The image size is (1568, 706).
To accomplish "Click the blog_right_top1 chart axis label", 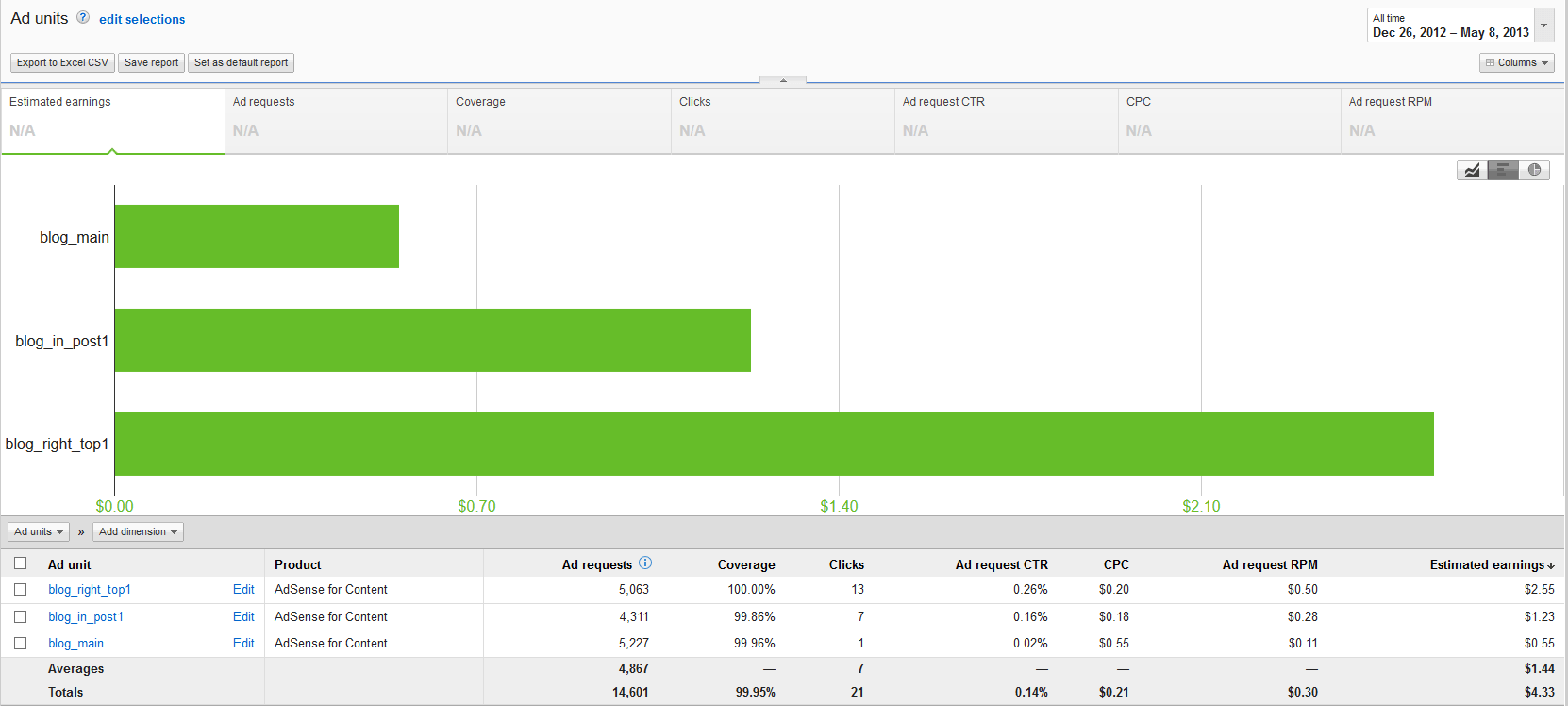I will pyautogui.click(x=57, y=444).
